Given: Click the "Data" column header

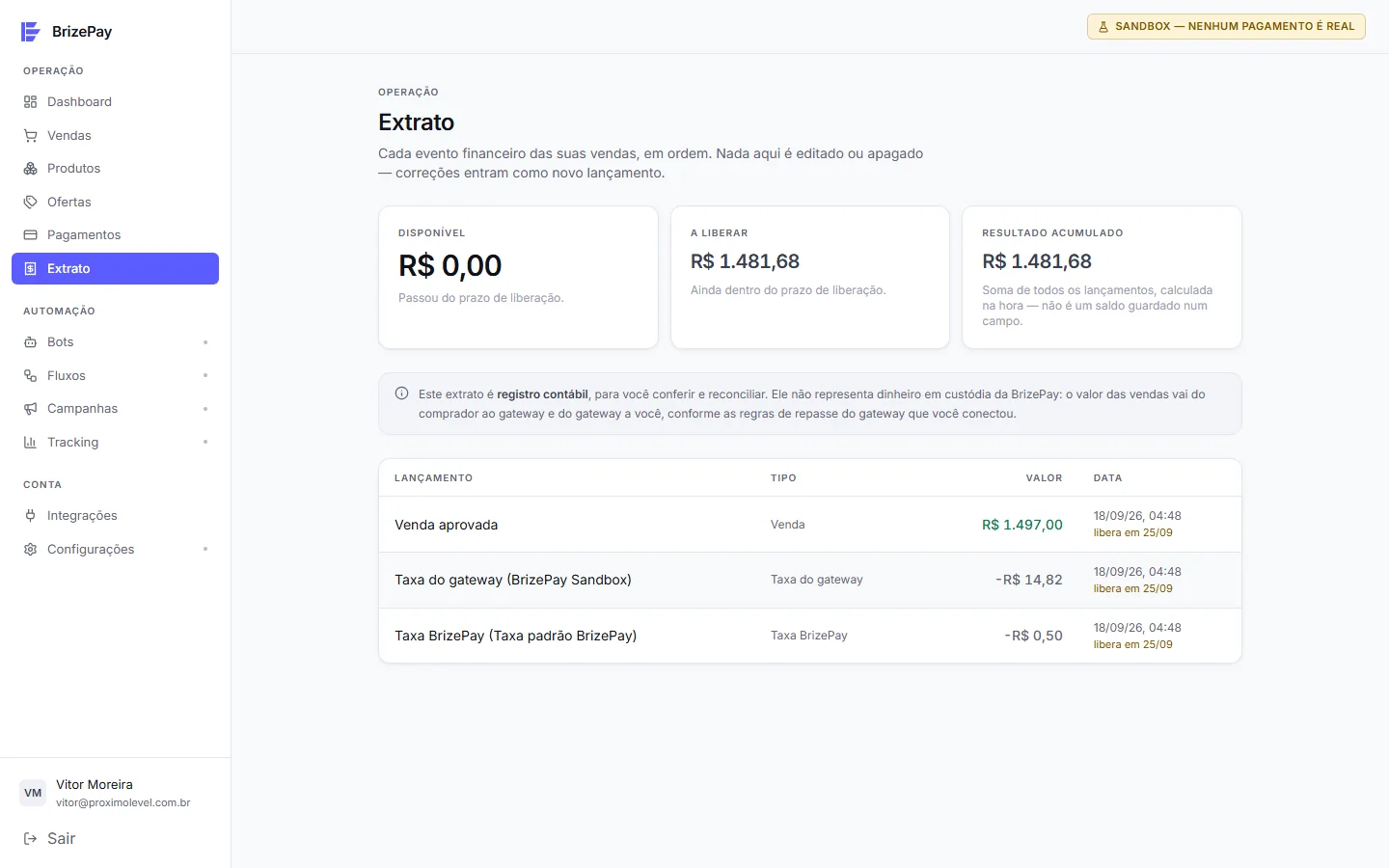Looking at the screenshot, I should click(1107, 478).
